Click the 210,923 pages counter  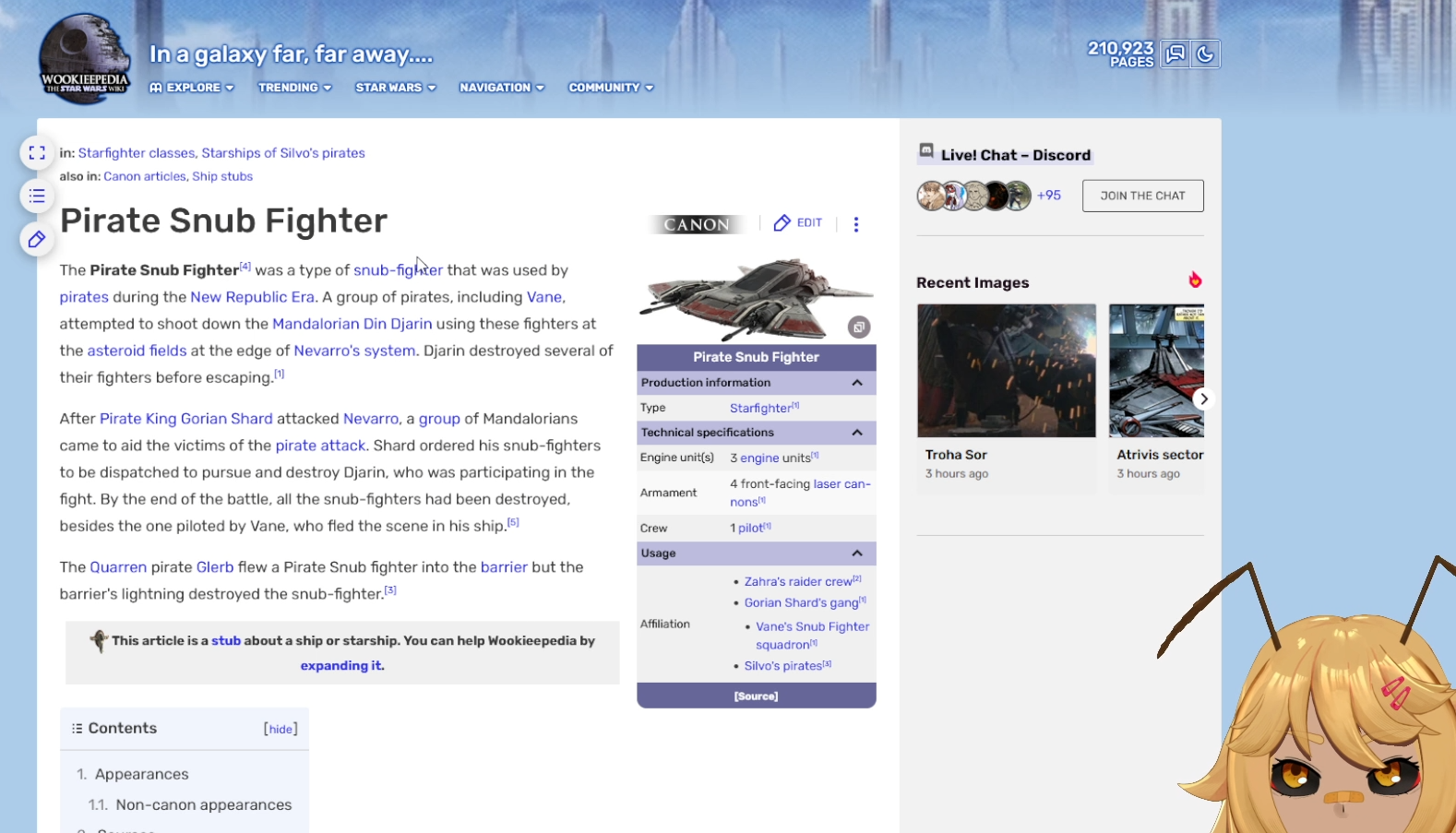coord(1120,54)
